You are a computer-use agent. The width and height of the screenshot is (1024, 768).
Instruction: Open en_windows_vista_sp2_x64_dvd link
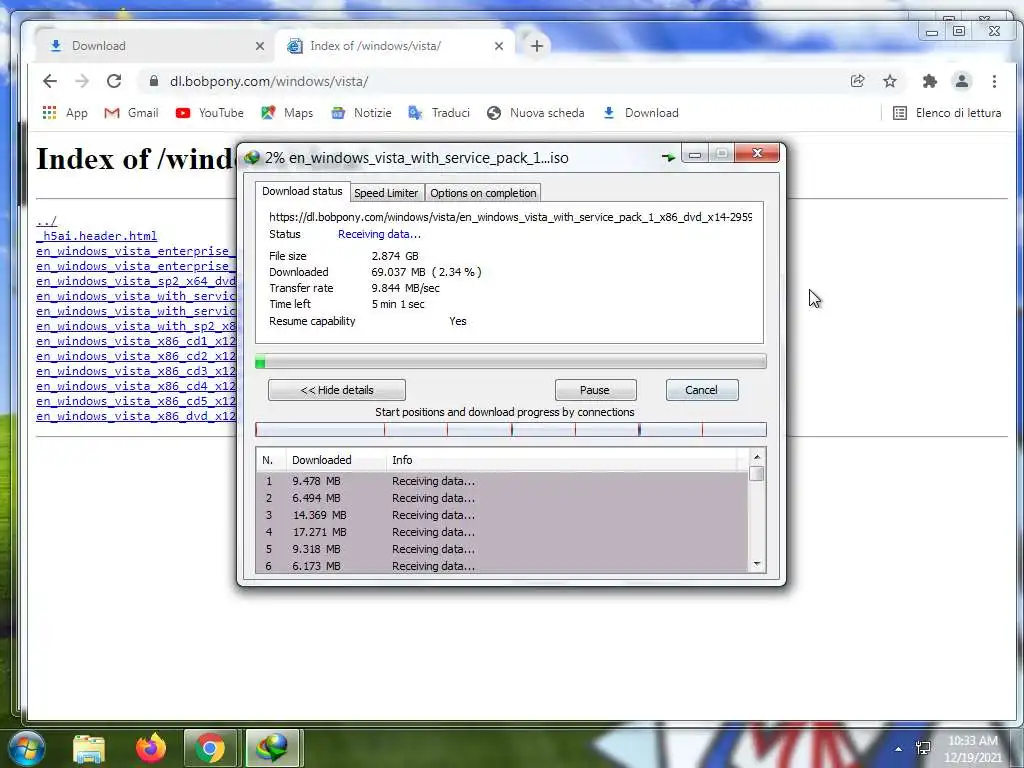coord(136,281)
